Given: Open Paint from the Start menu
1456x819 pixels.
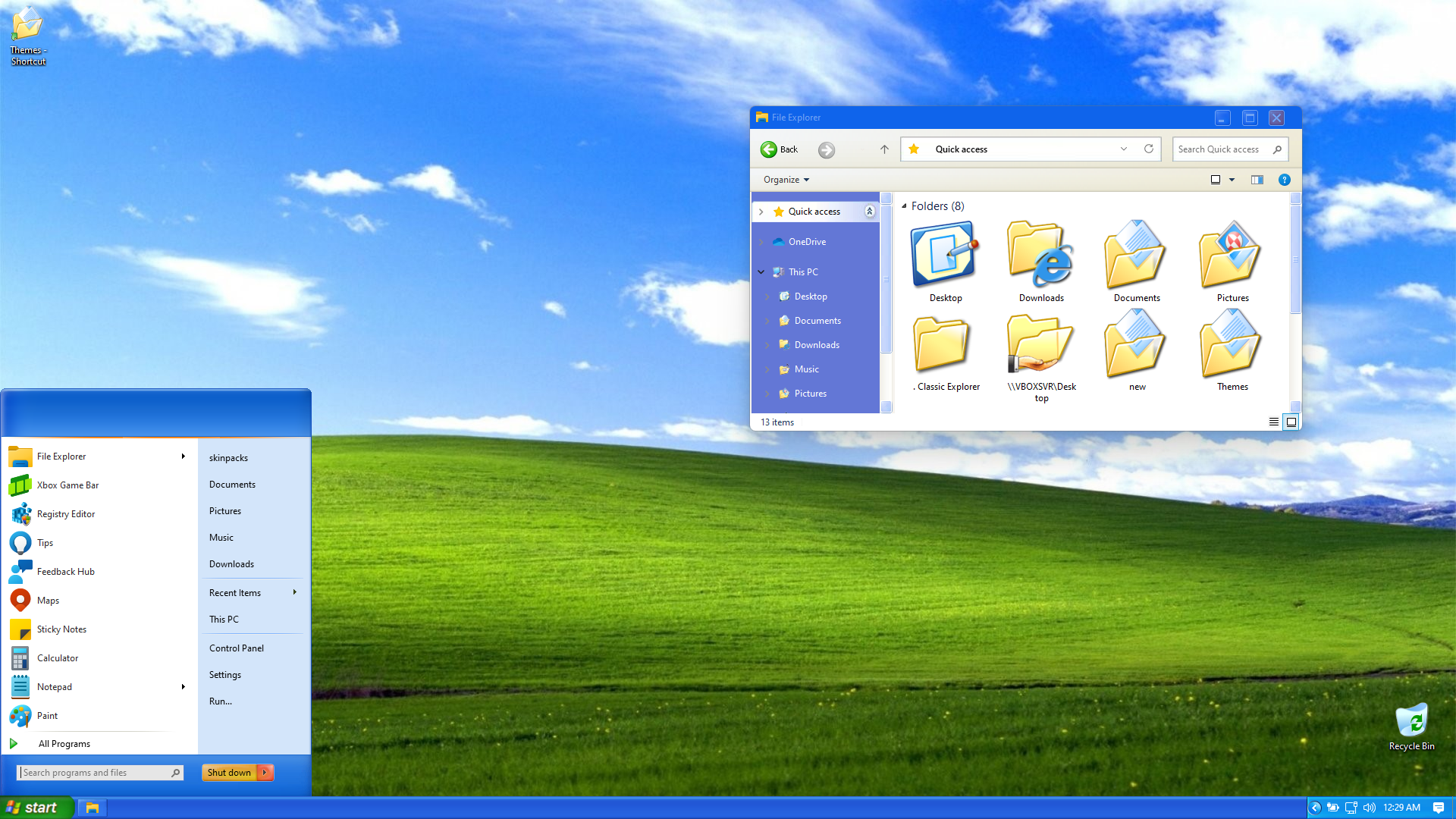Looking at the screenshot, I should coord(47,715).
